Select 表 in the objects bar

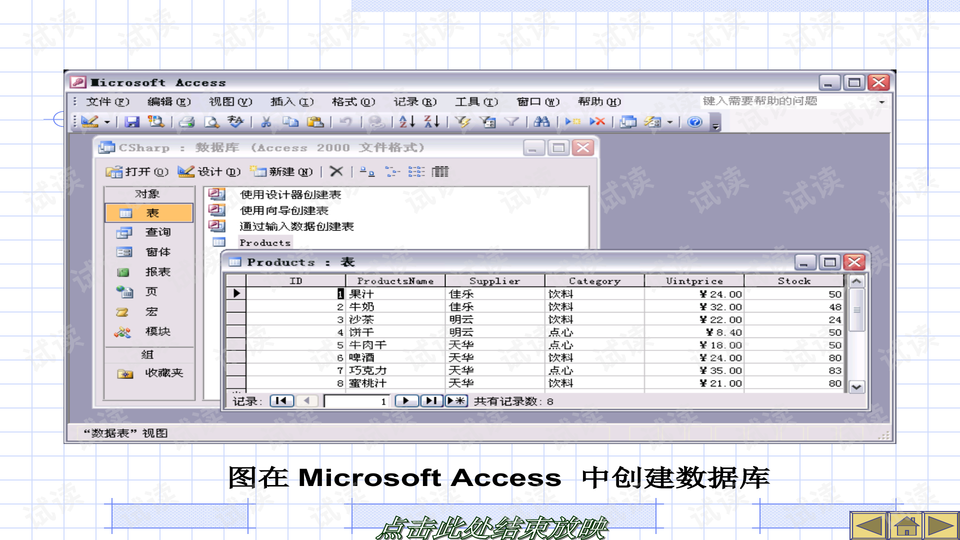149,213
